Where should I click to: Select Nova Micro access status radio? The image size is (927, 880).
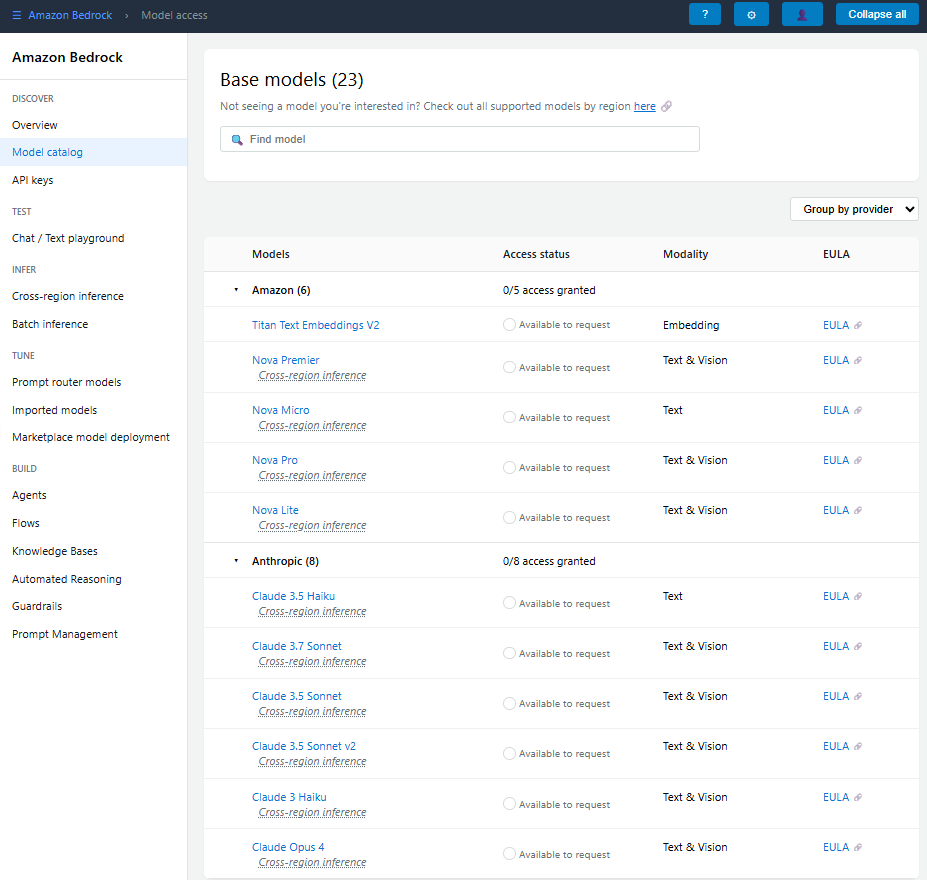point(509,417)
